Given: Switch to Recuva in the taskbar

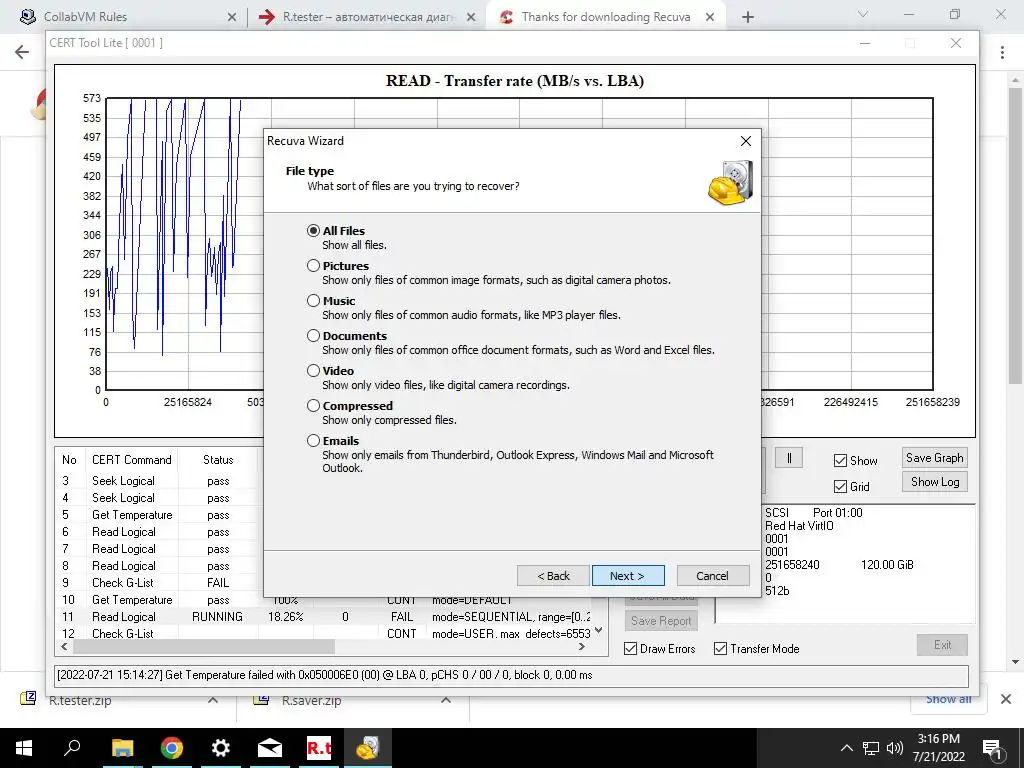Looking at the screenshot, I should coord(368,748).
